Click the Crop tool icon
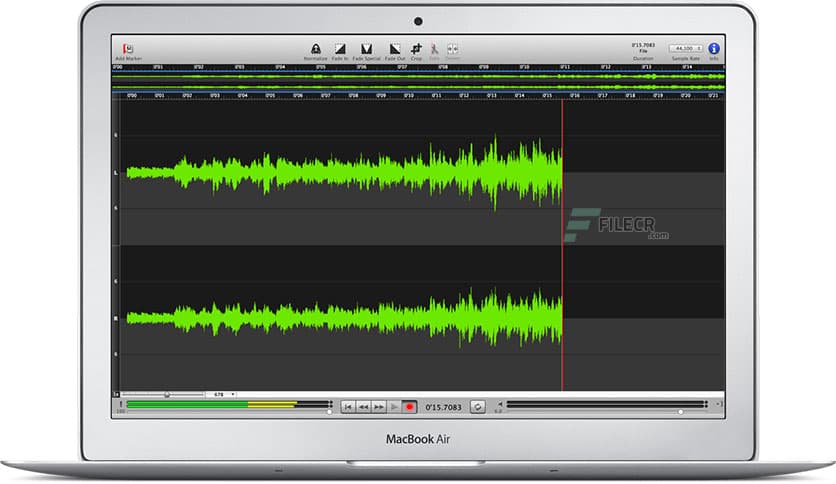836x484 pixels. click(x=416, y=49)
